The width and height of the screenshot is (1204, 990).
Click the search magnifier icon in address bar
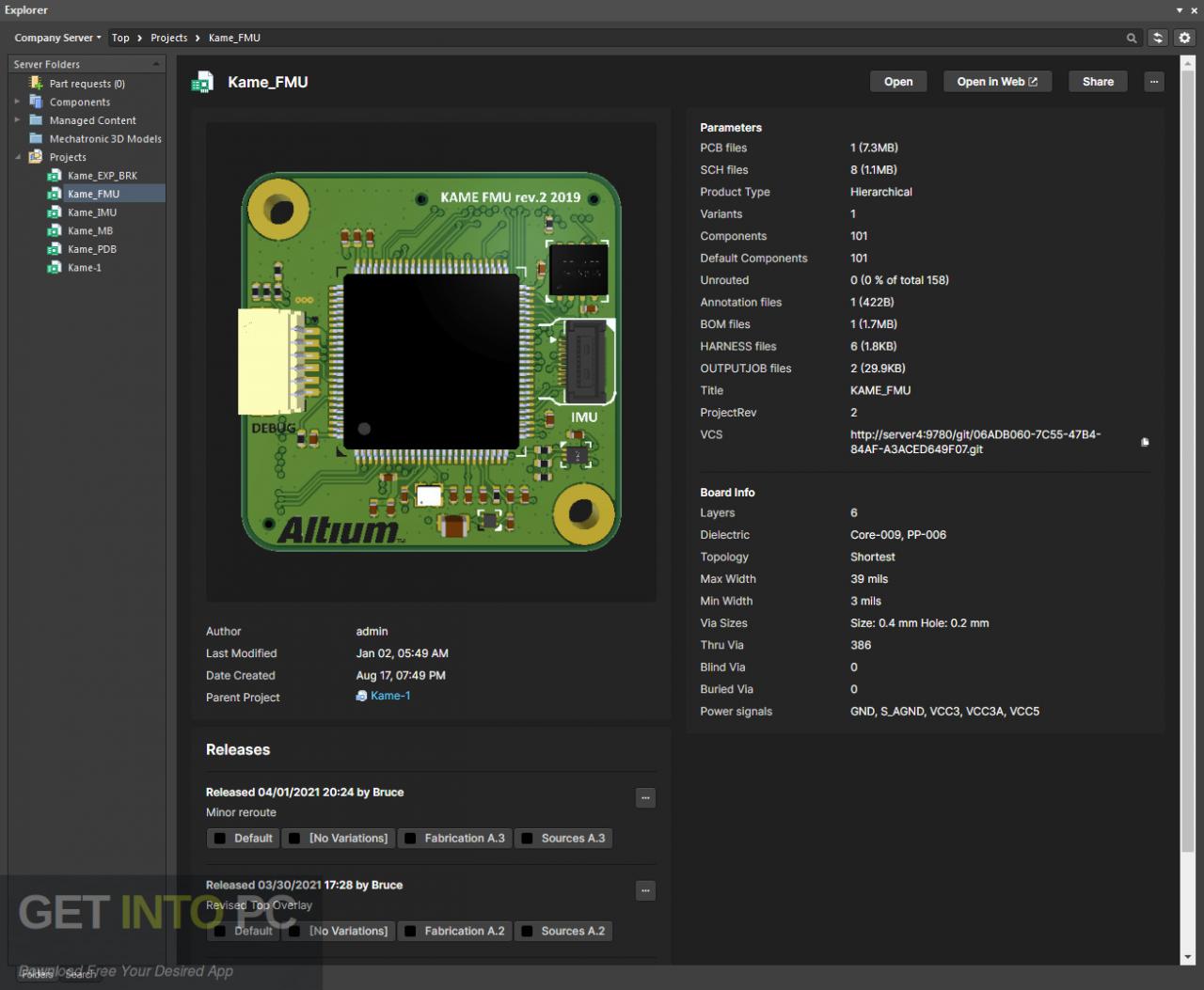click(1132, 38)
